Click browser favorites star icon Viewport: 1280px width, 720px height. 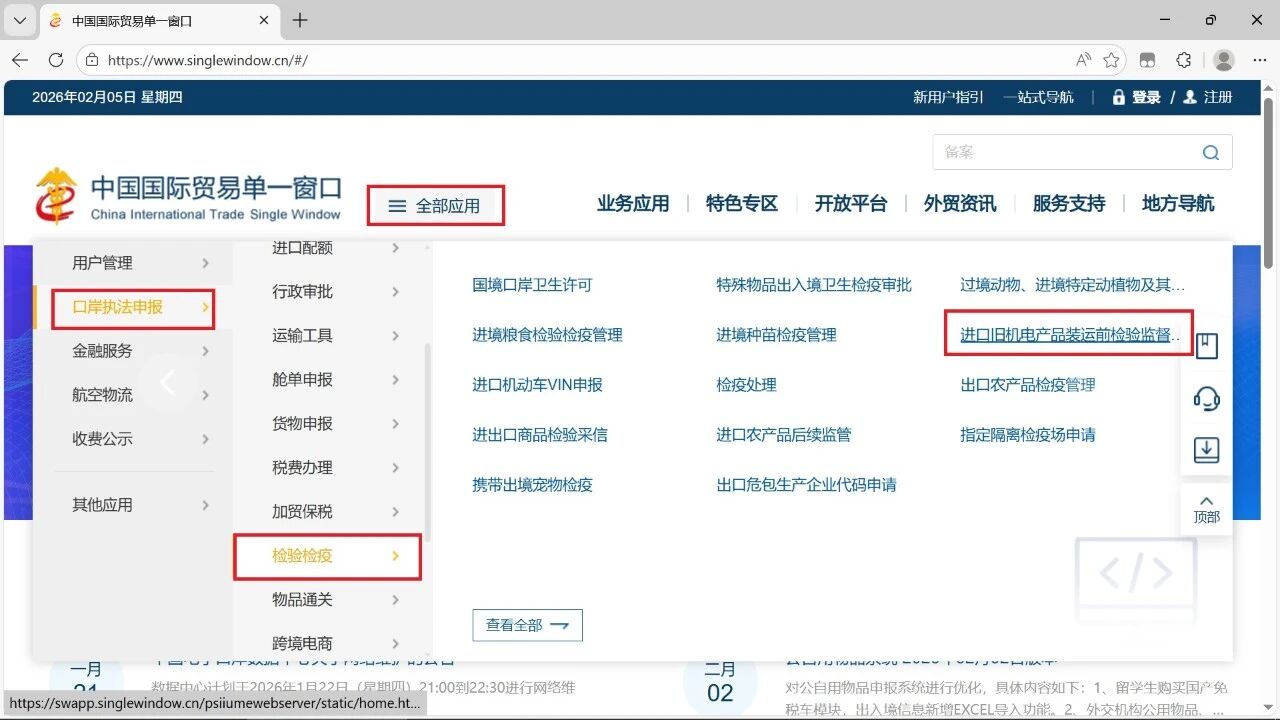(x=1111, y=60)
